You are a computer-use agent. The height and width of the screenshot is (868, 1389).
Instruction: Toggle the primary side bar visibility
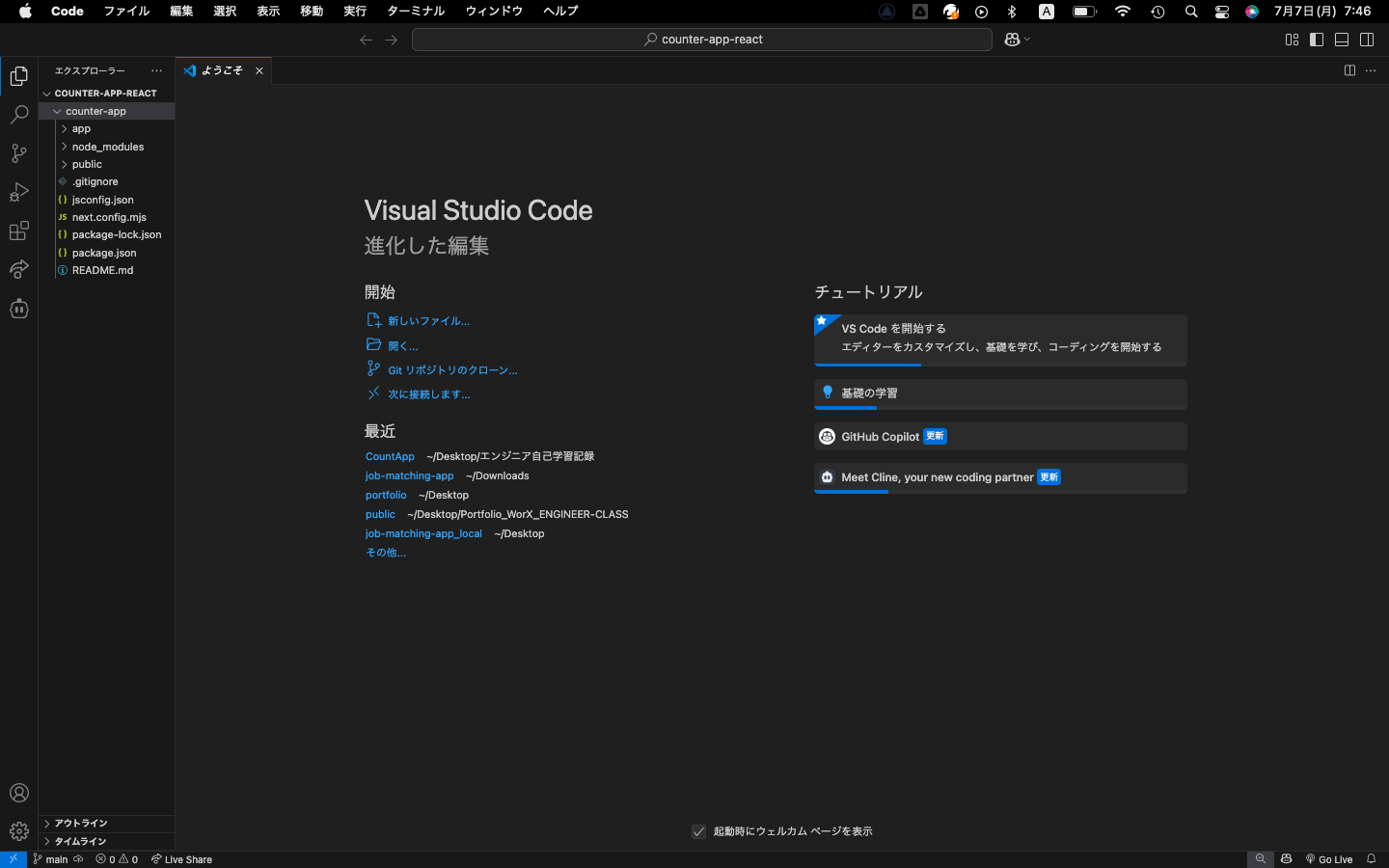coord(1317,40)
